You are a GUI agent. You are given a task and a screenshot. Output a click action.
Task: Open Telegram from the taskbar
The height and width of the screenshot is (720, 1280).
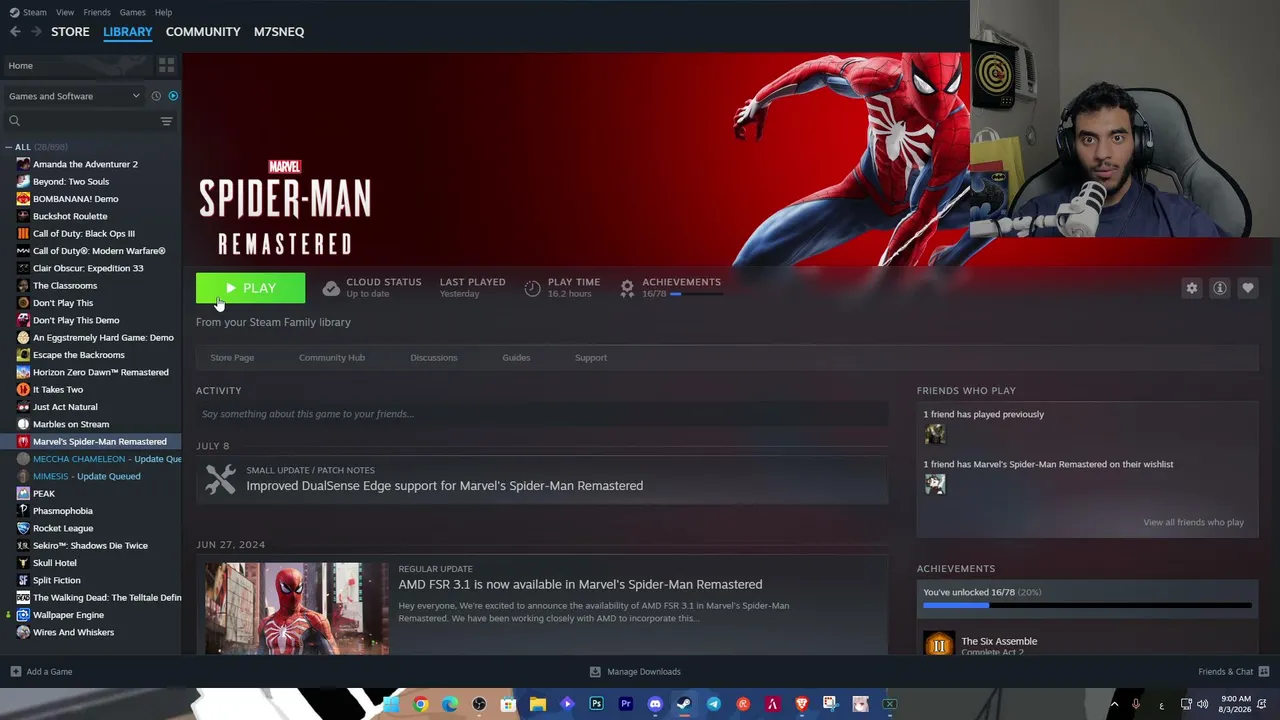713,704
